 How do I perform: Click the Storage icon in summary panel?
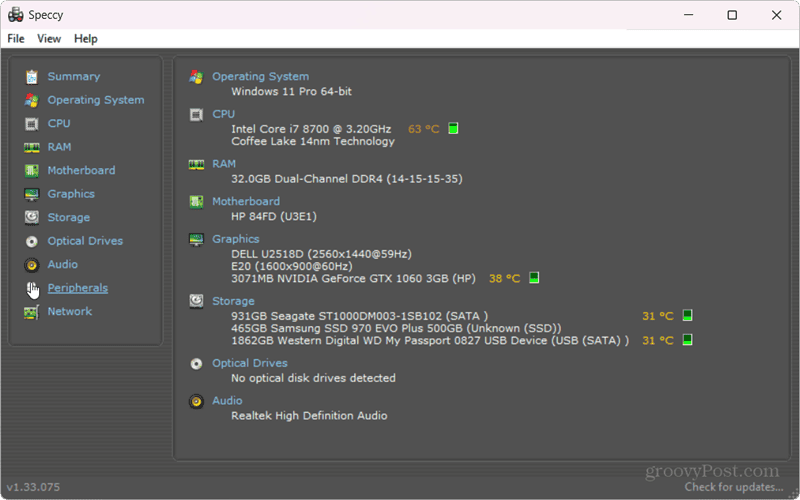pos(196,301)
